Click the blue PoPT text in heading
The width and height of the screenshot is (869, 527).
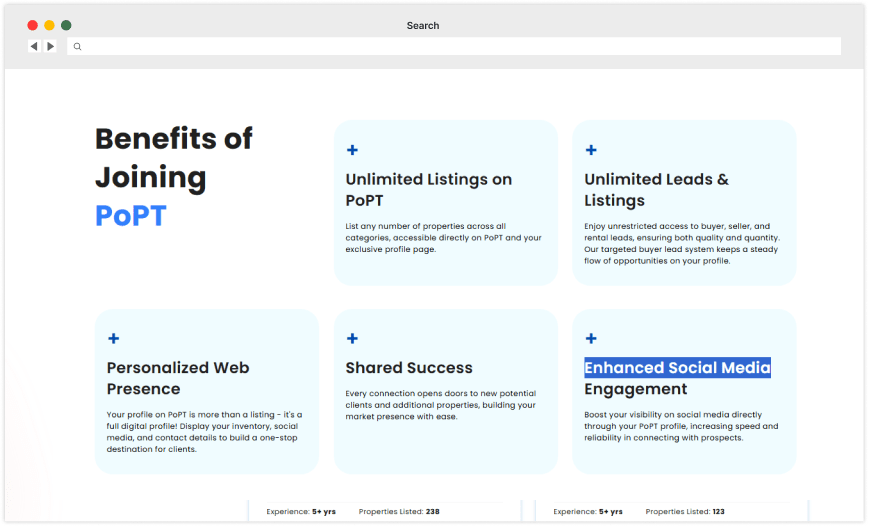(x=130, y=215)
